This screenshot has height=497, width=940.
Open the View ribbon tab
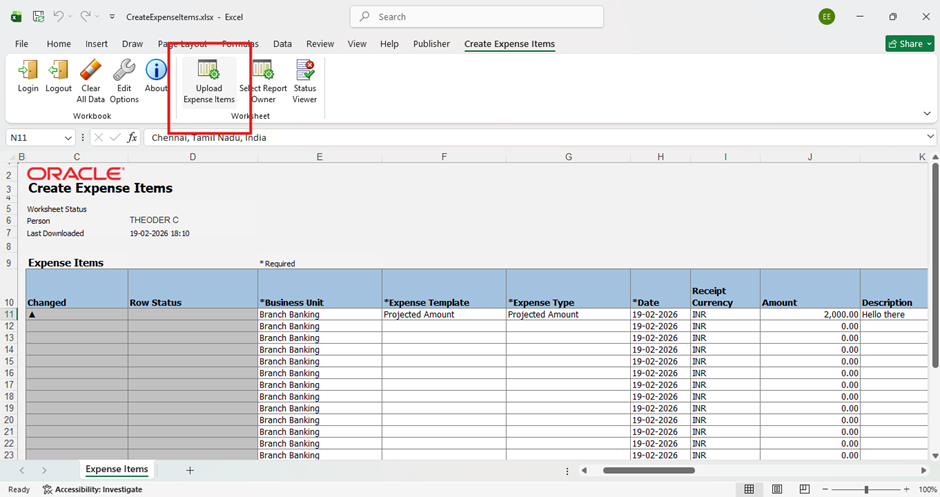[357, 44]
